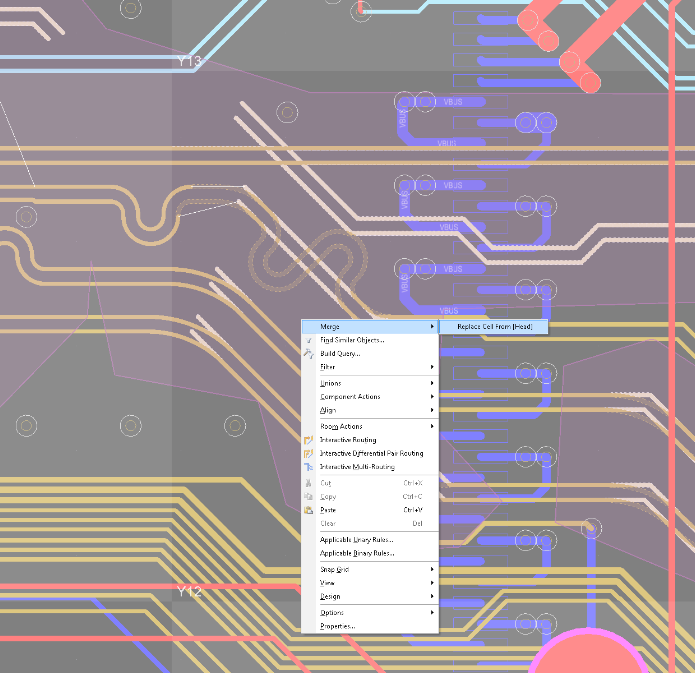695x673 pixels.
Task: Click the Build Query icon
Action: (309, 354)
